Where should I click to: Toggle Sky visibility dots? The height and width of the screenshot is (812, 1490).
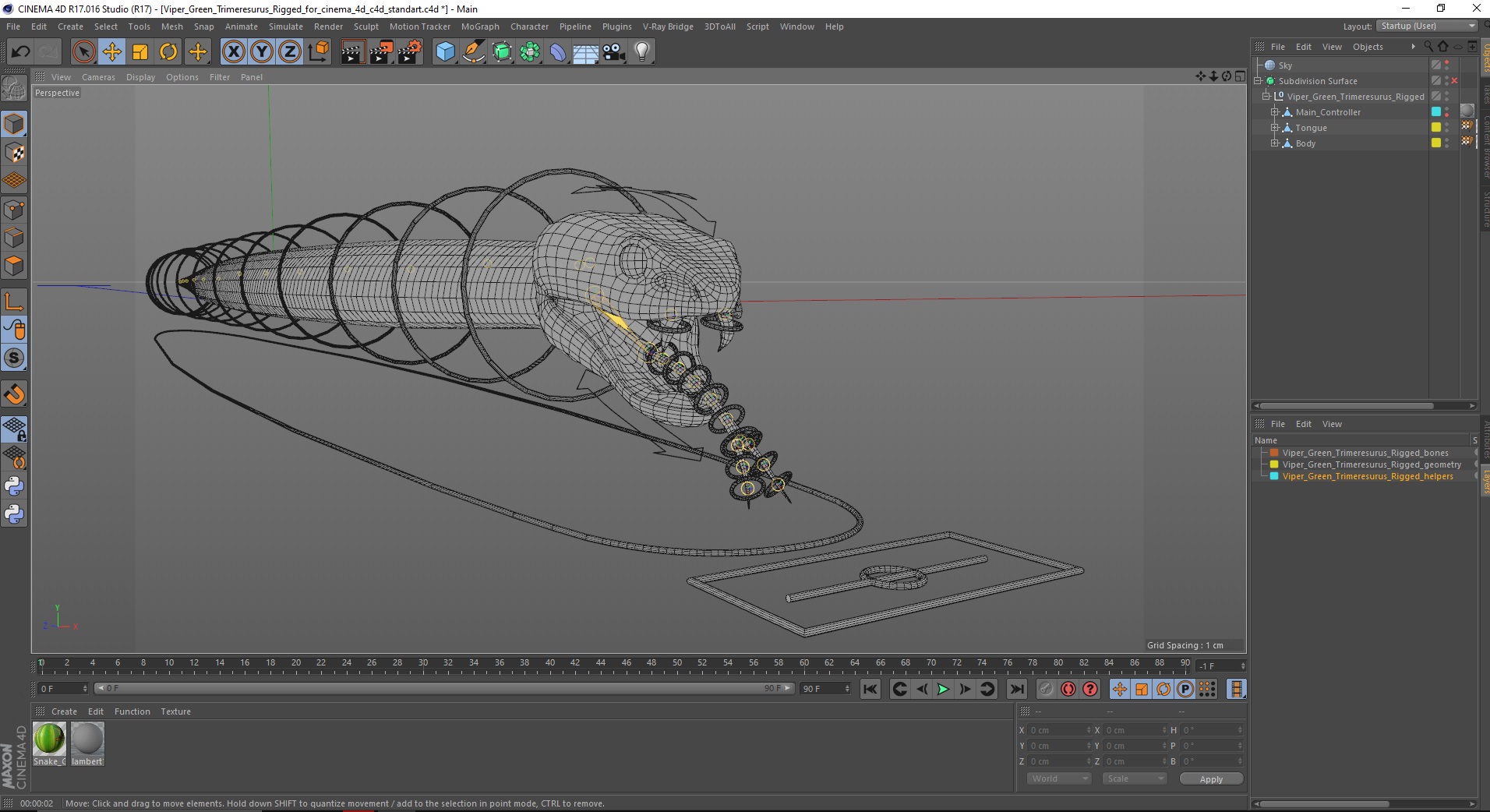click(1447, 65)
